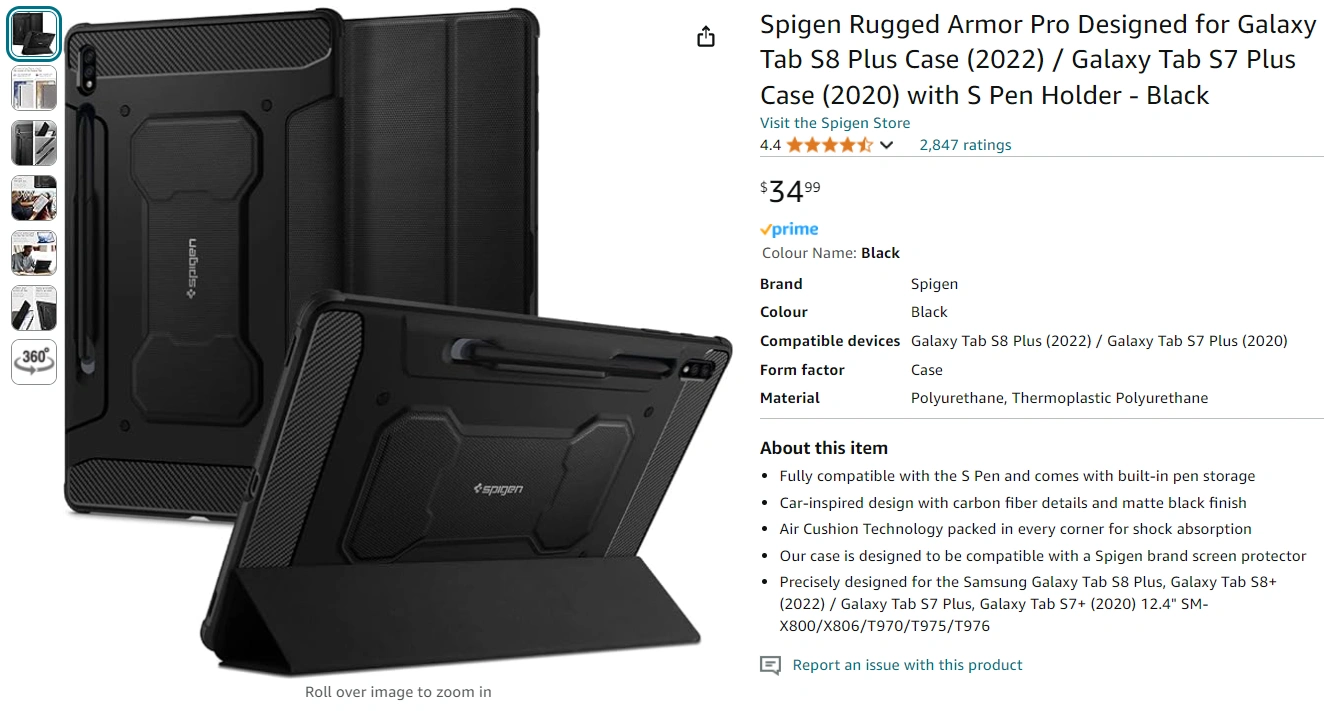Click the Prime logo badge
The width and height of the screenshot is (1331, 711).
[x=789, y=229]
